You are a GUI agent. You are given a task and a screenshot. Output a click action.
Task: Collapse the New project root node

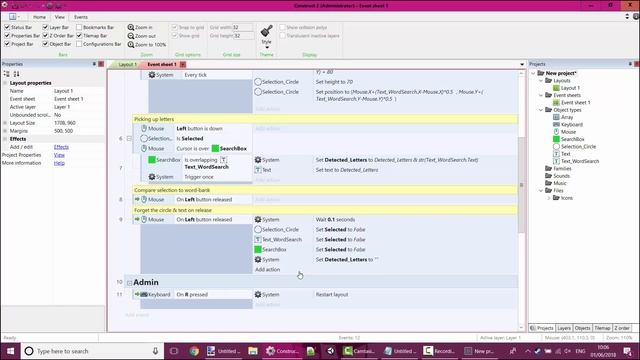coord(533,73)
